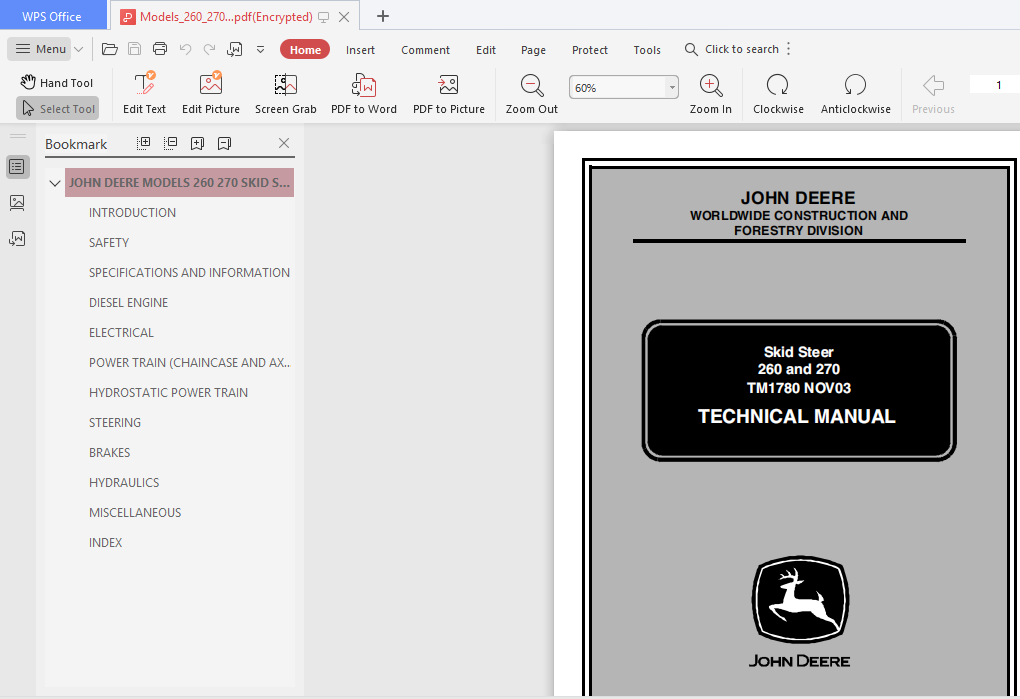Click the sidebar PDF convert icon
1020x699 pixels.
[18, 239]
